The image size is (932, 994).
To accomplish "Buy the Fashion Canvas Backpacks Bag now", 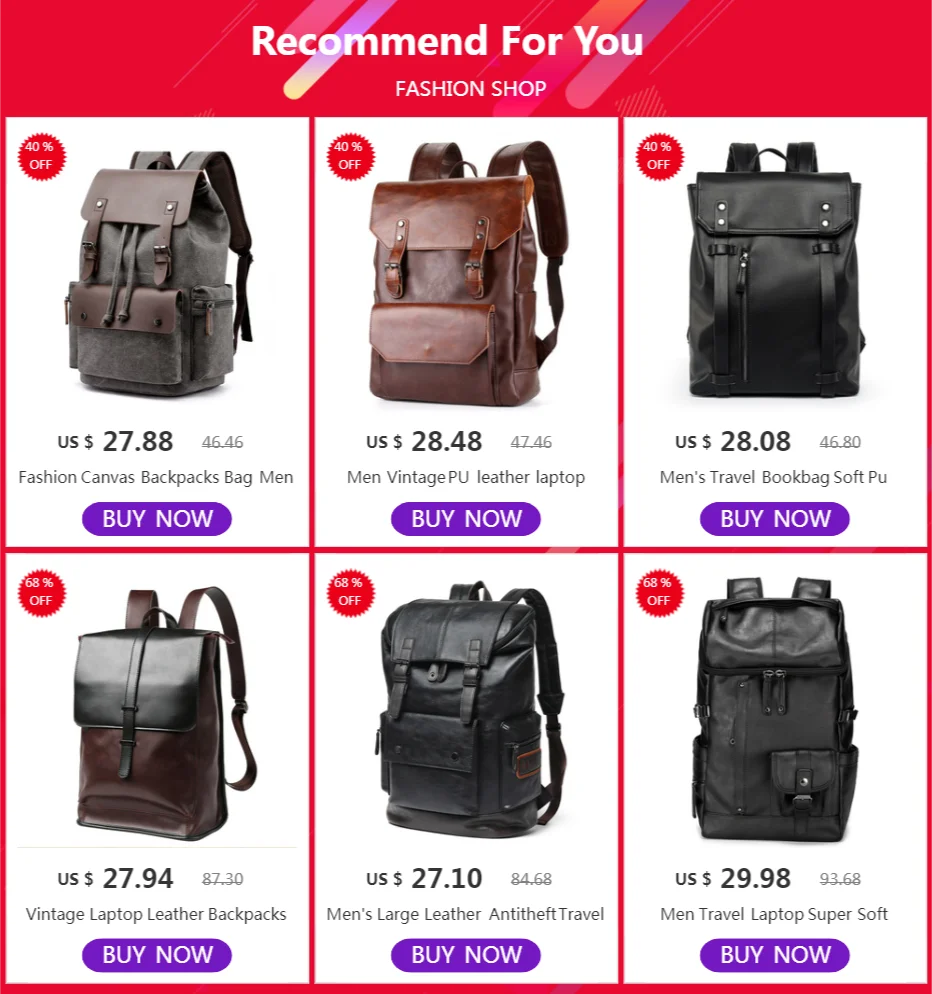I will 157,519.
